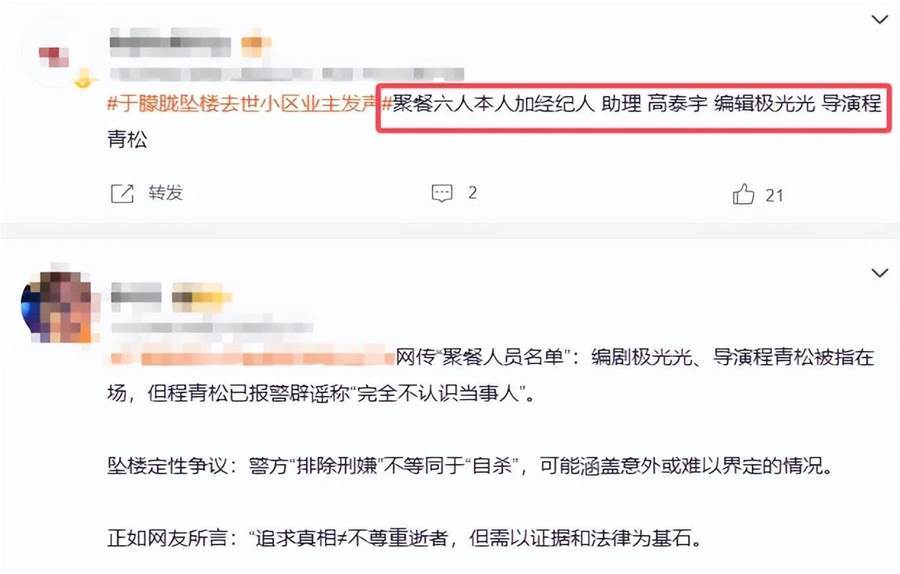
Task: Click the paragraph starting 坠楼定性争议
Action: [x=471, y=466]
